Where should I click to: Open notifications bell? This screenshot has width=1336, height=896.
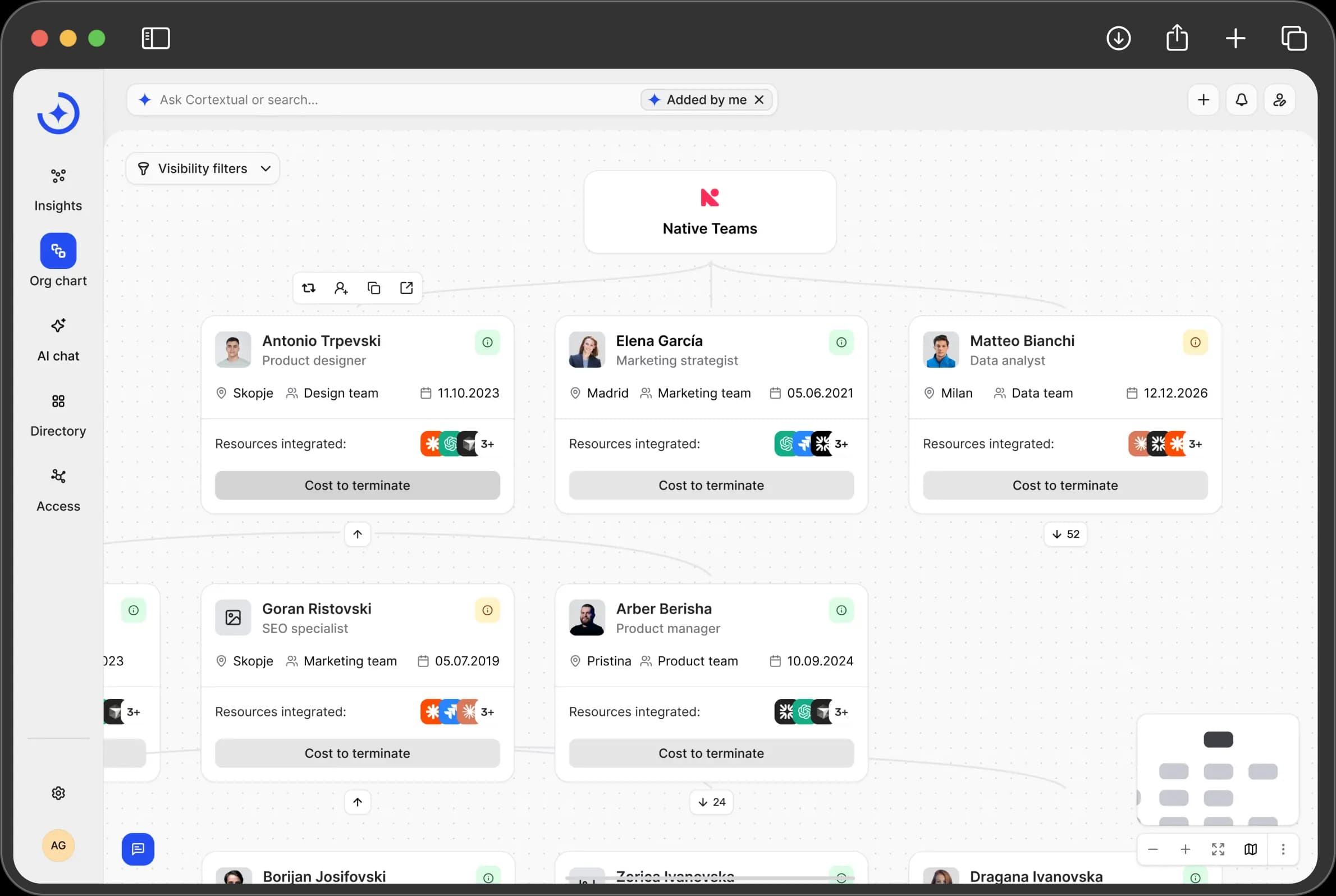coord(1241,99)
